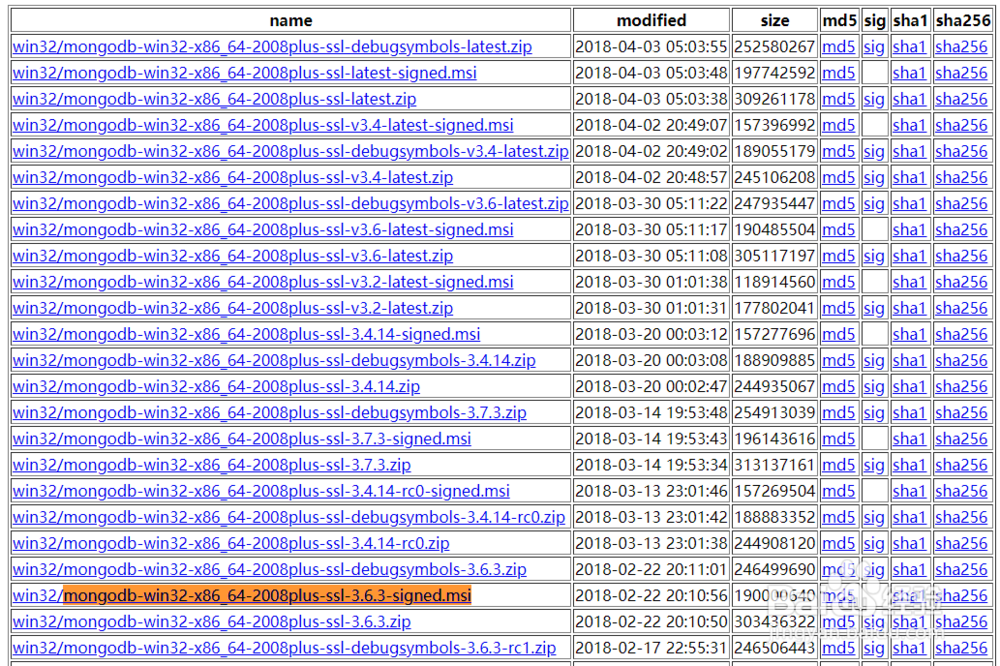Viewport: 1000px width, 666px height.
Task: Open sha1 link for ssl-latest.zip row
Action: tap(909, 99)
